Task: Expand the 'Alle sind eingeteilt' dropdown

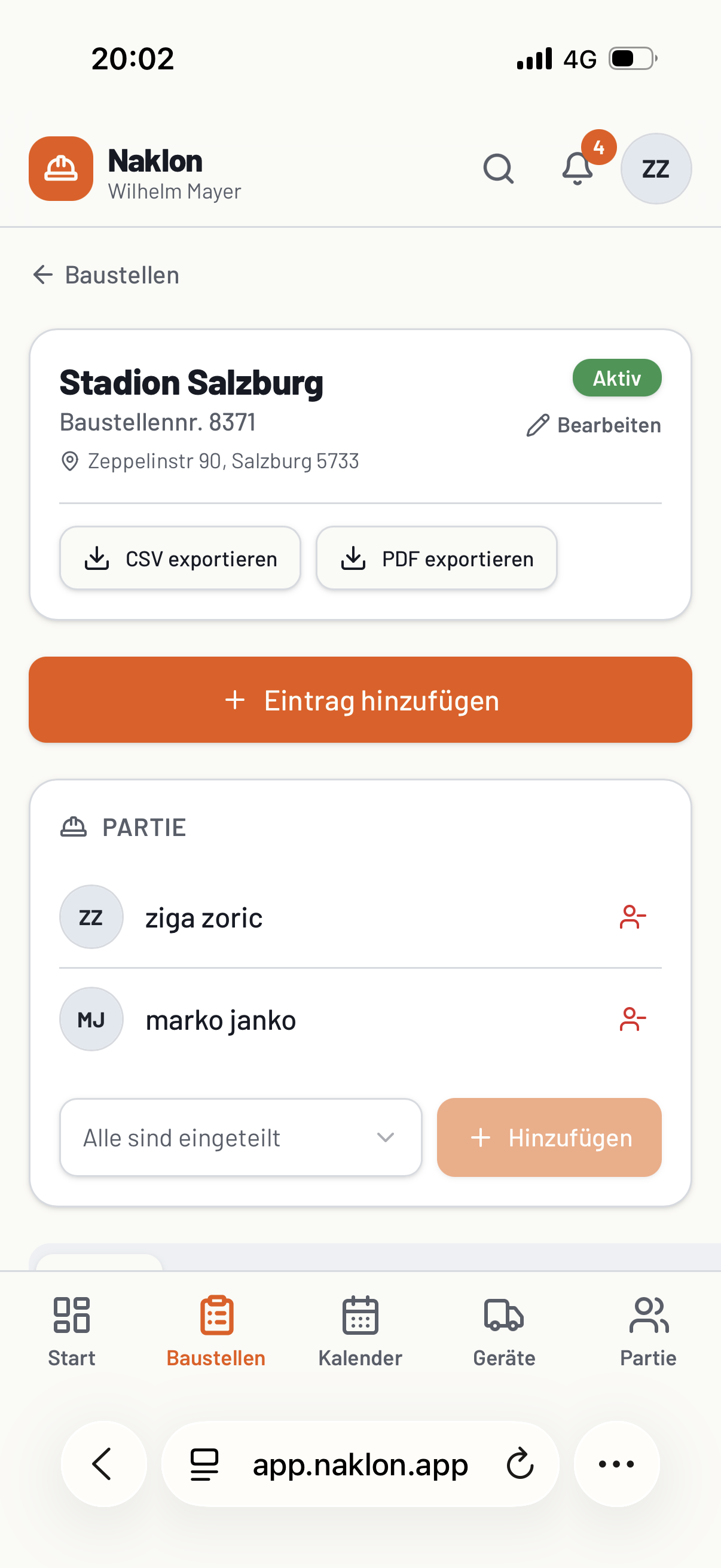Action: (x=241, y=1137)
